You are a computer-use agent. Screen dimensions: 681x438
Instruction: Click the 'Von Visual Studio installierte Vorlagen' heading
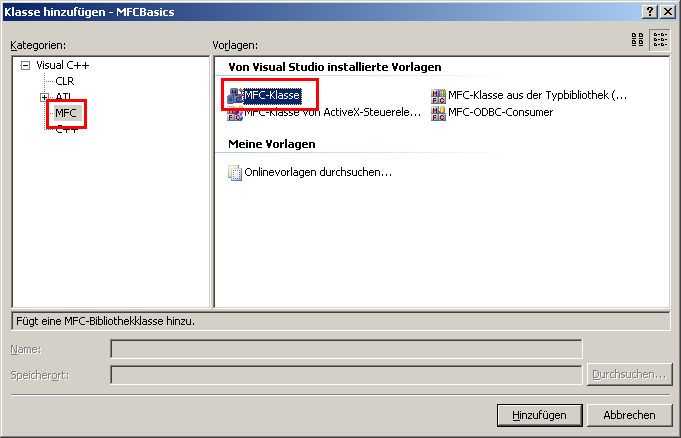tap(334, 67)
